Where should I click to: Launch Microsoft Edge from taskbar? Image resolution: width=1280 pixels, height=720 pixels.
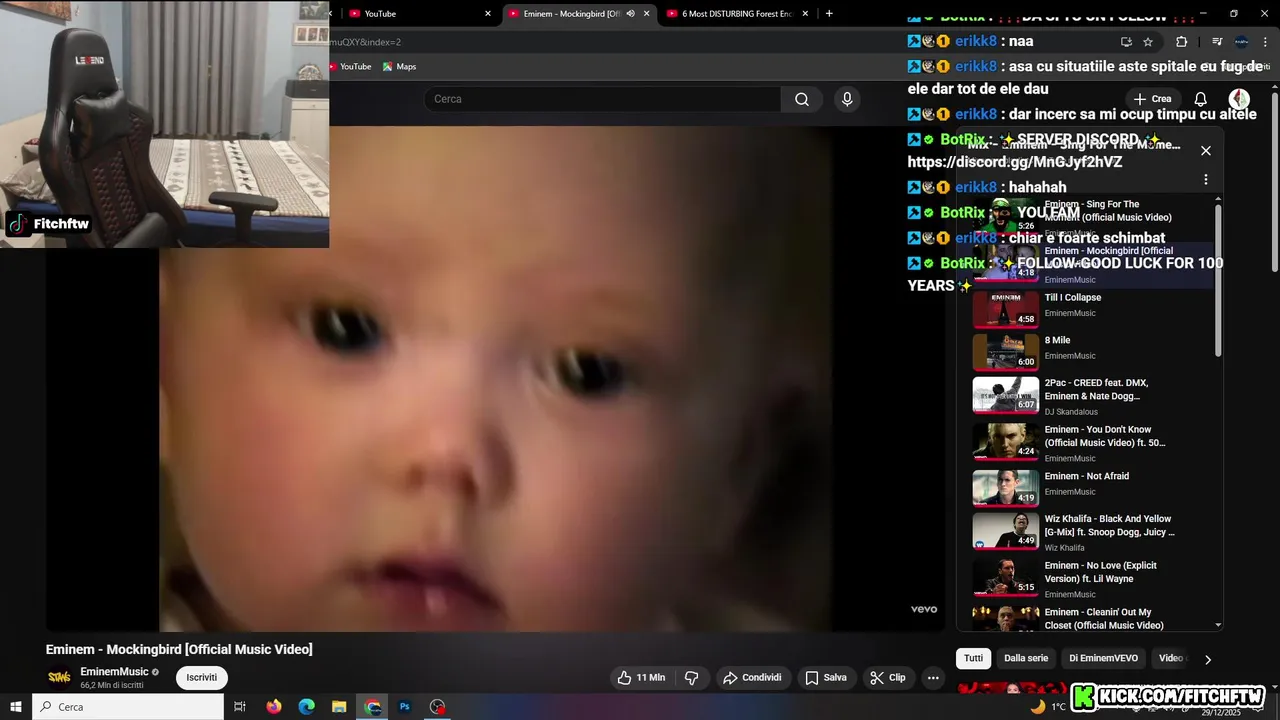307,707
